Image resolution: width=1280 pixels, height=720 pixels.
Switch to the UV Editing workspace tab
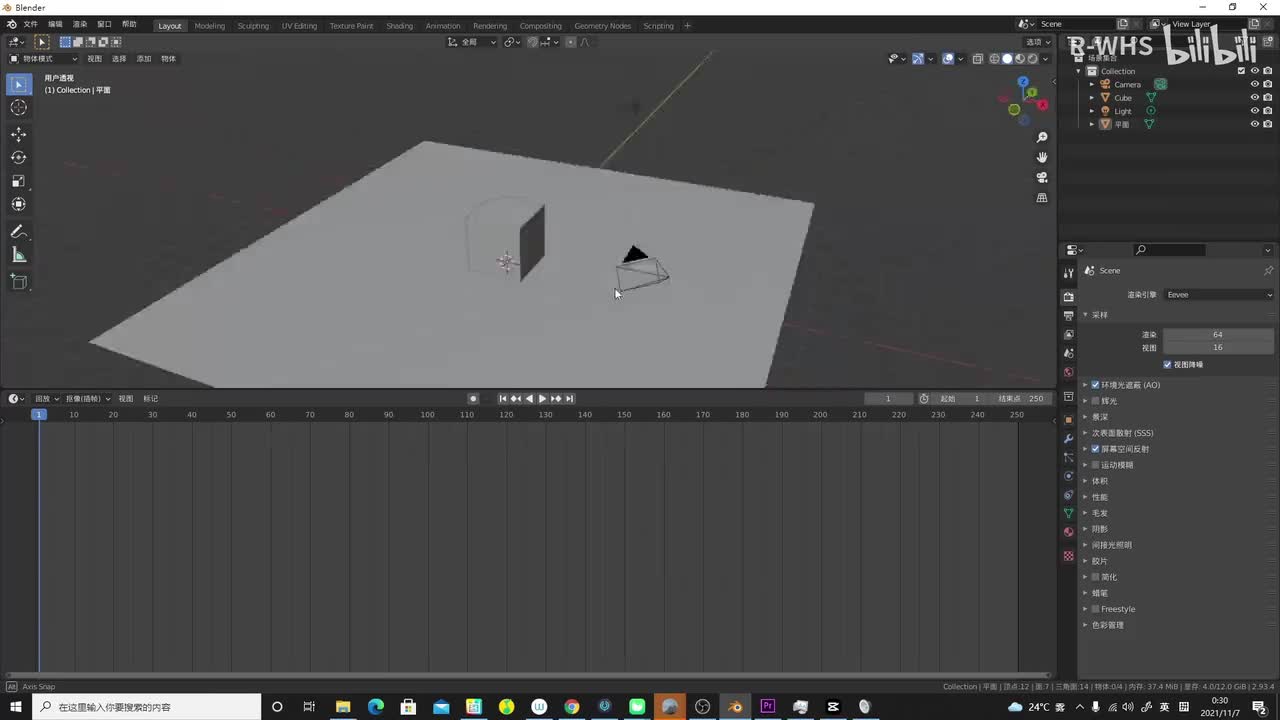299,26
